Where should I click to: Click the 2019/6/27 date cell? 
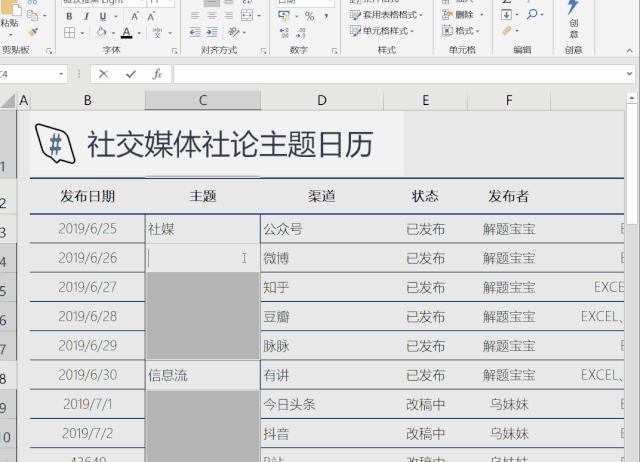point(87,287)
